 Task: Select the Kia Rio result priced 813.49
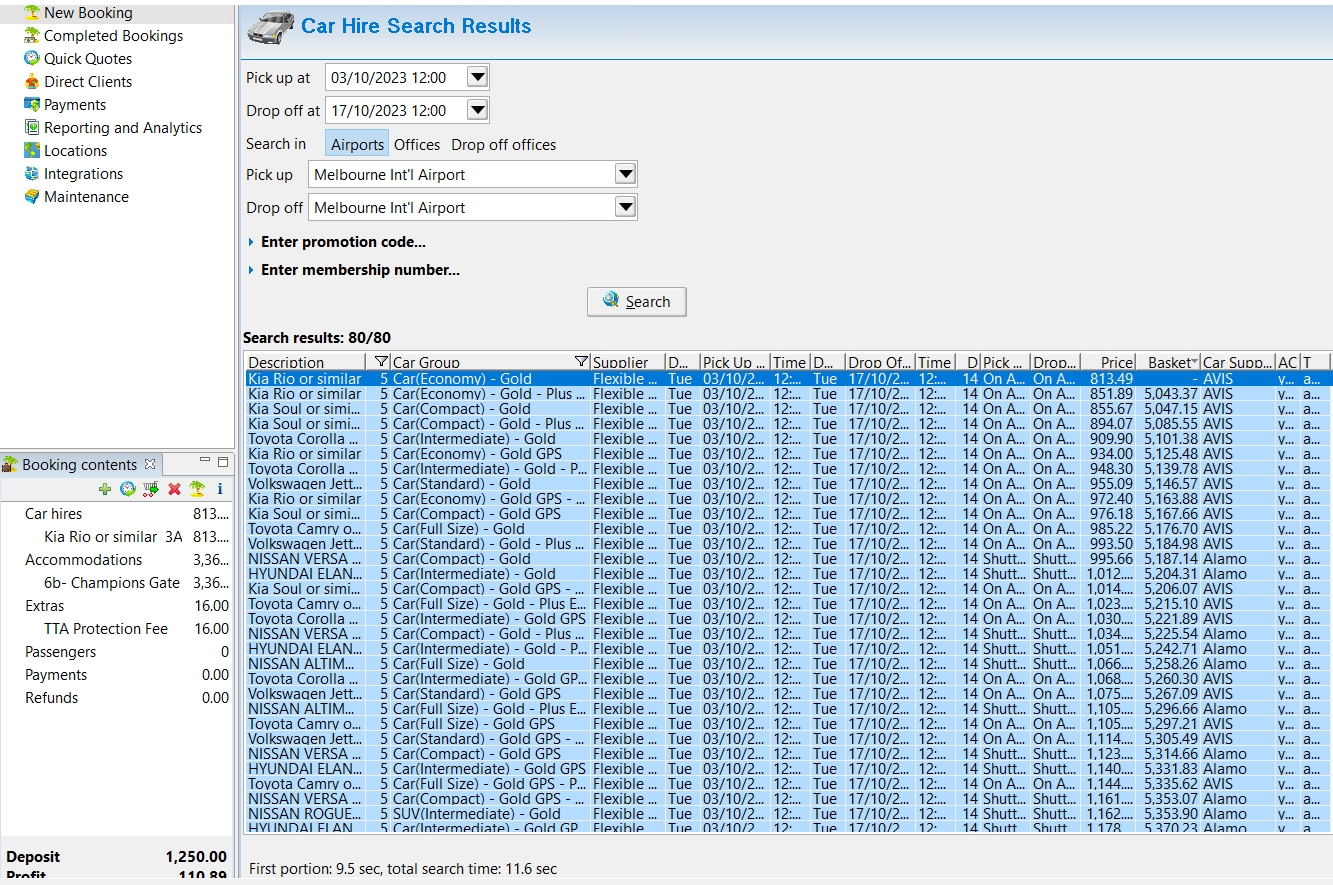pos(788,379)
